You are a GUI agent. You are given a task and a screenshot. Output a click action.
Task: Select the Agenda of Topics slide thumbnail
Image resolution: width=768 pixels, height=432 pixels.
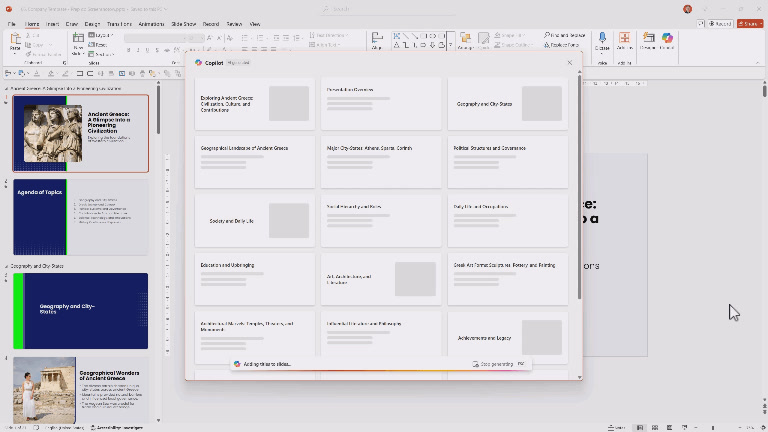tap(81, 217)
